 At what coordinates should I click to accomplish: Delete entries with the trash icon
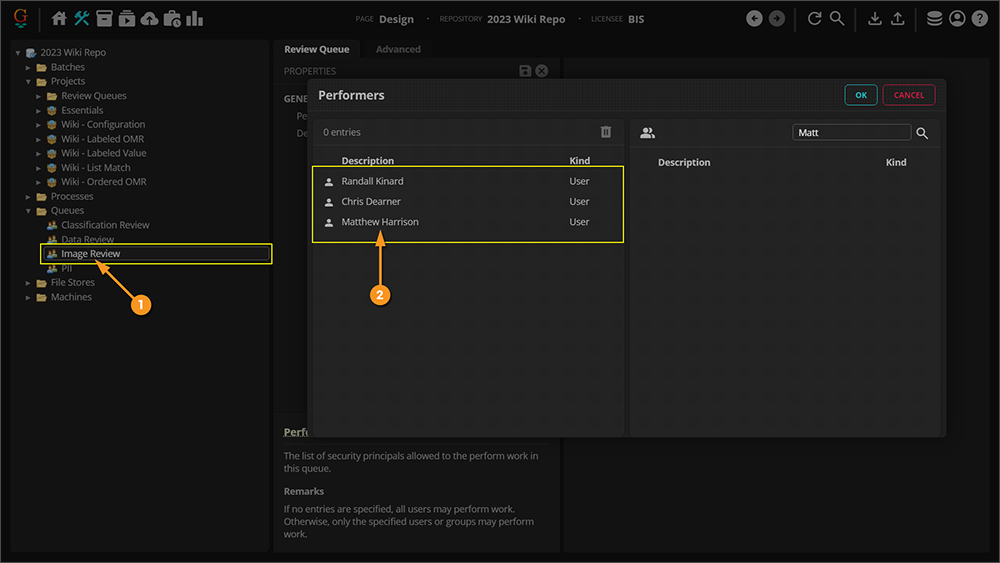[605, 132]
